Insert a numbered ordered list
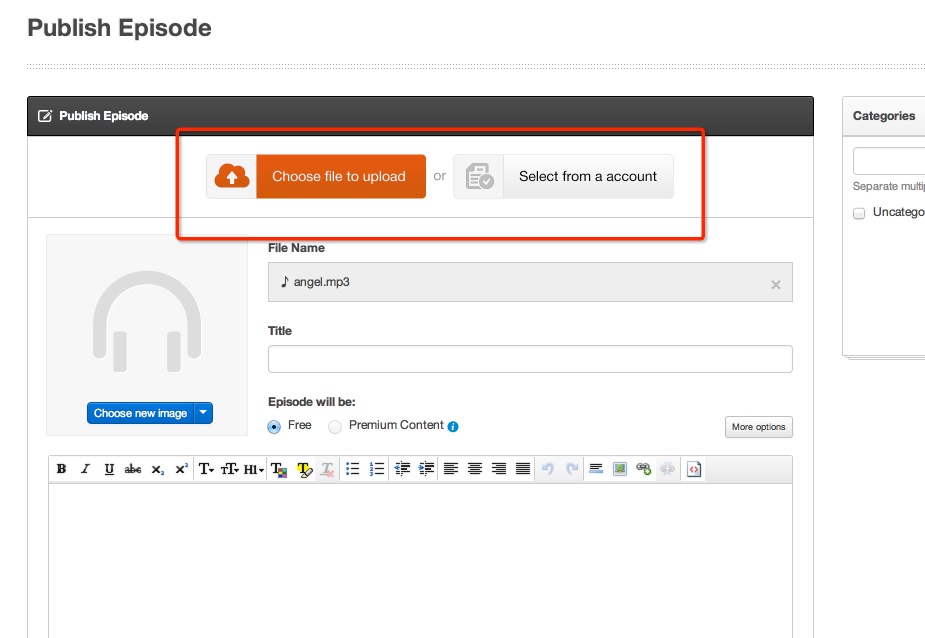Screen dimensions: 925x638 (377, 469)
